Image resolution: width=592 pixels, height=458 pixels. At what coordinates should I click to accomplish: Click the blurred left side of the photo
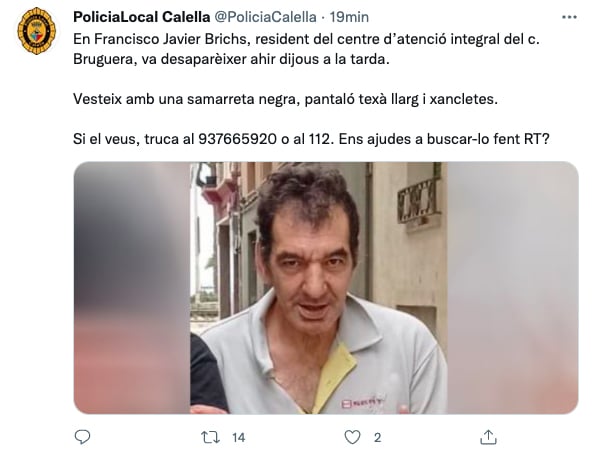click(x=132, y=288)
